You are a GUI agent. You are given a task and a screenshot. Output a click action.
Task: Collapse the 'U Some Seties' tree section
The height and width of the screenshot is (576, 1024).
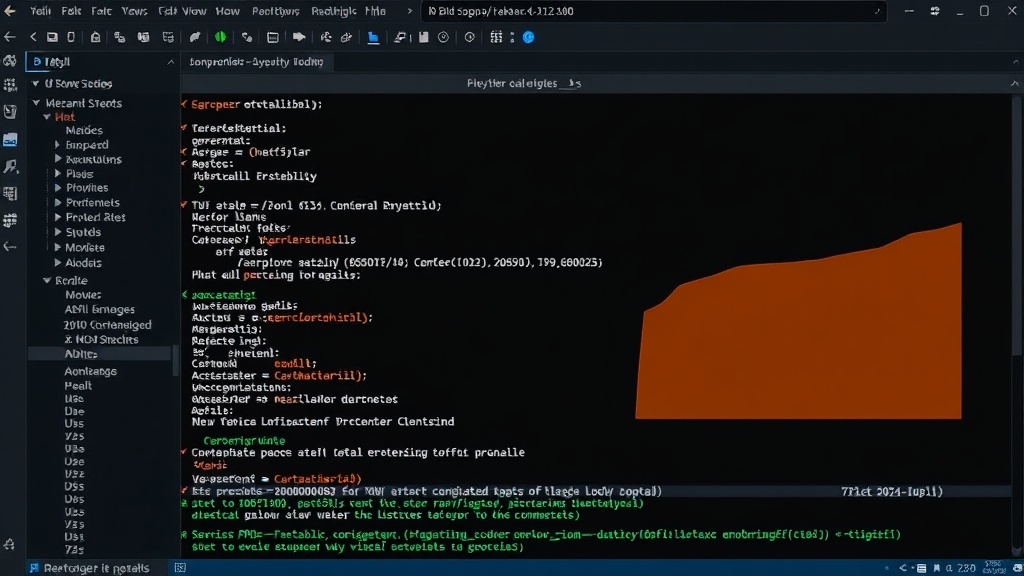tap(35, 84)
